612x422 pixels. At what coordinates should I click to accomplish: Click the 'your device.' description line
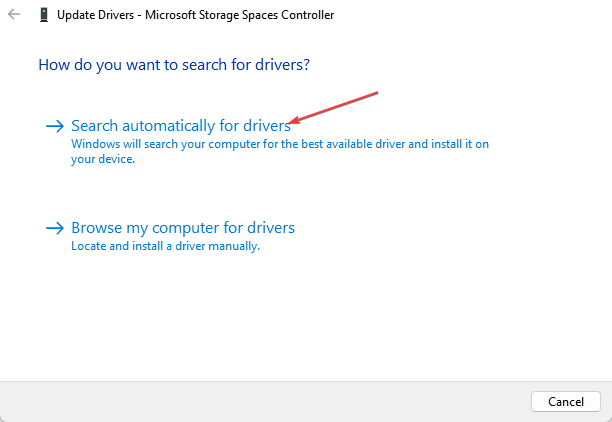click(x=103, y=159)
